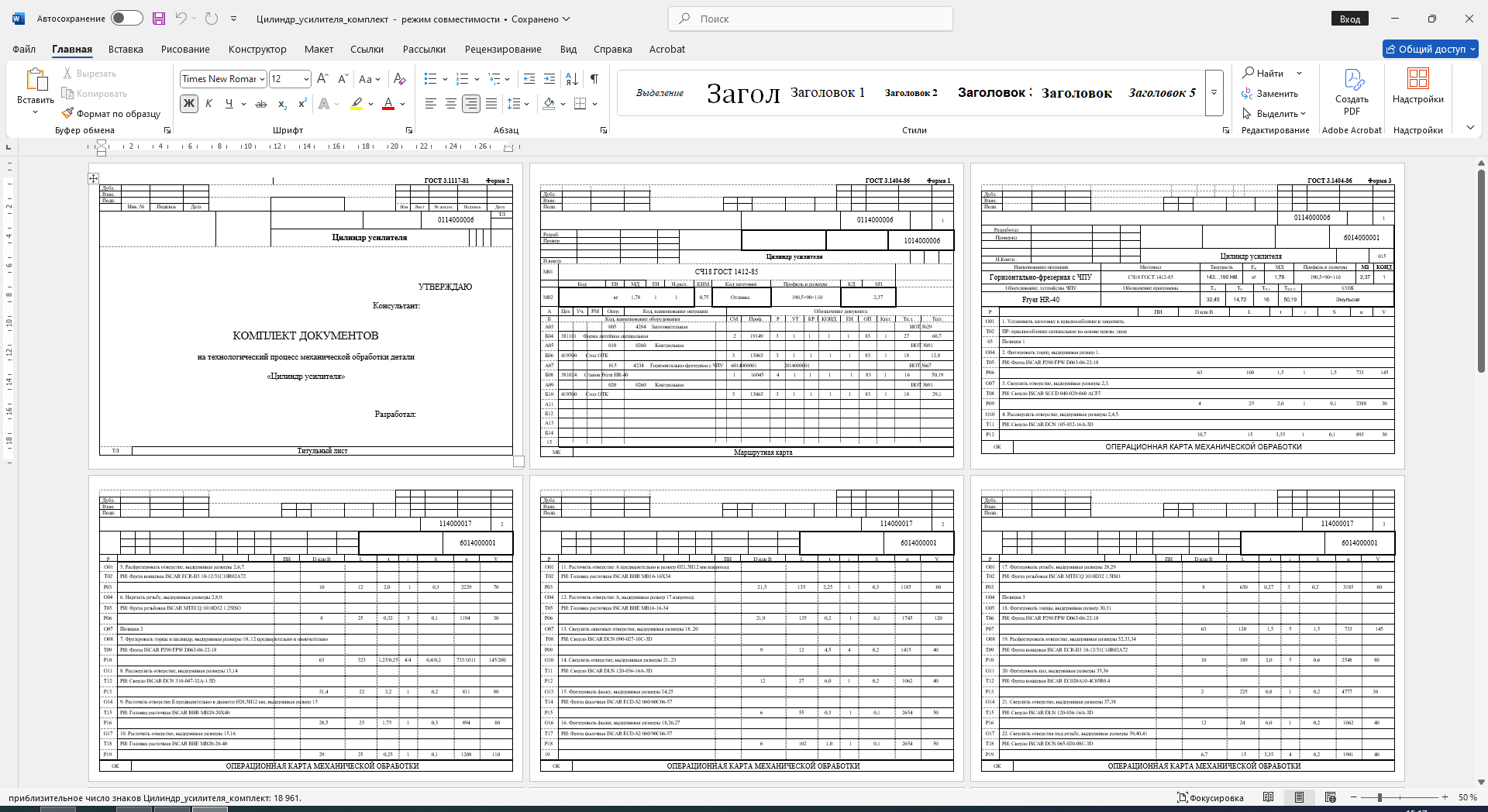Click the Заменить button
The height and width of the screenshot is (812, 1488).
[x=1269, y=93]
